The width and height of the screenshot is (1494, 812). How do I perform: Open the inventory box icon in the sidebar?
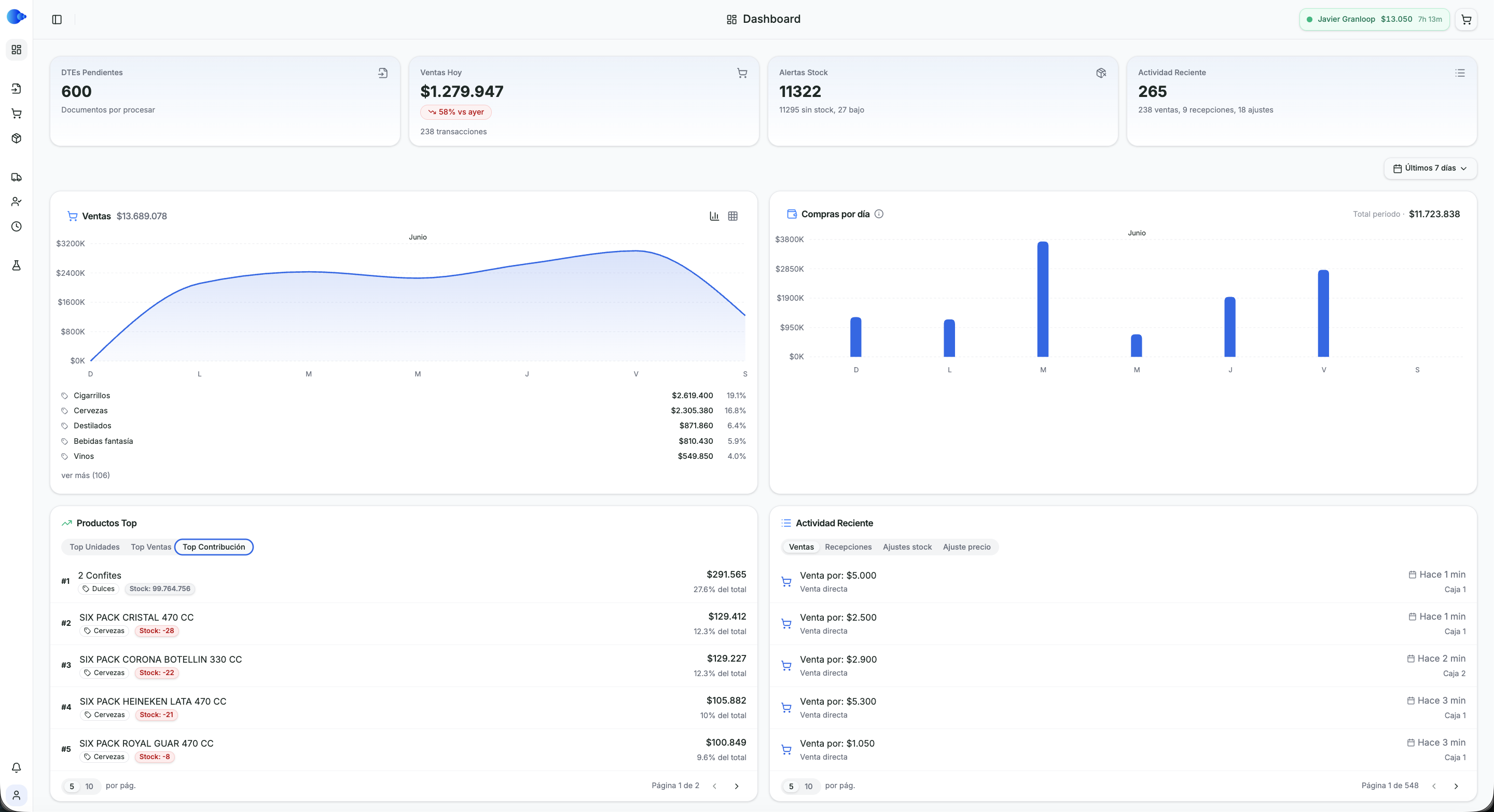16,138
